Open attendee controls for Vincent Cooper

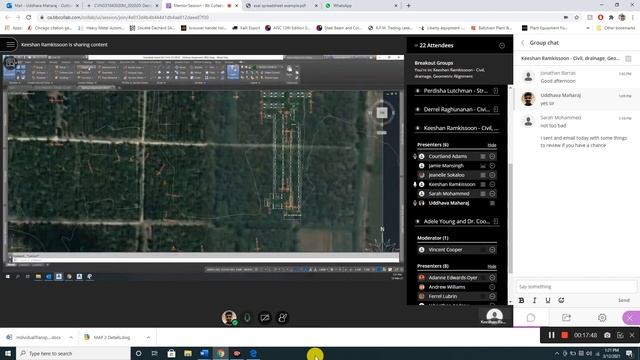click(x=492, y=250)
